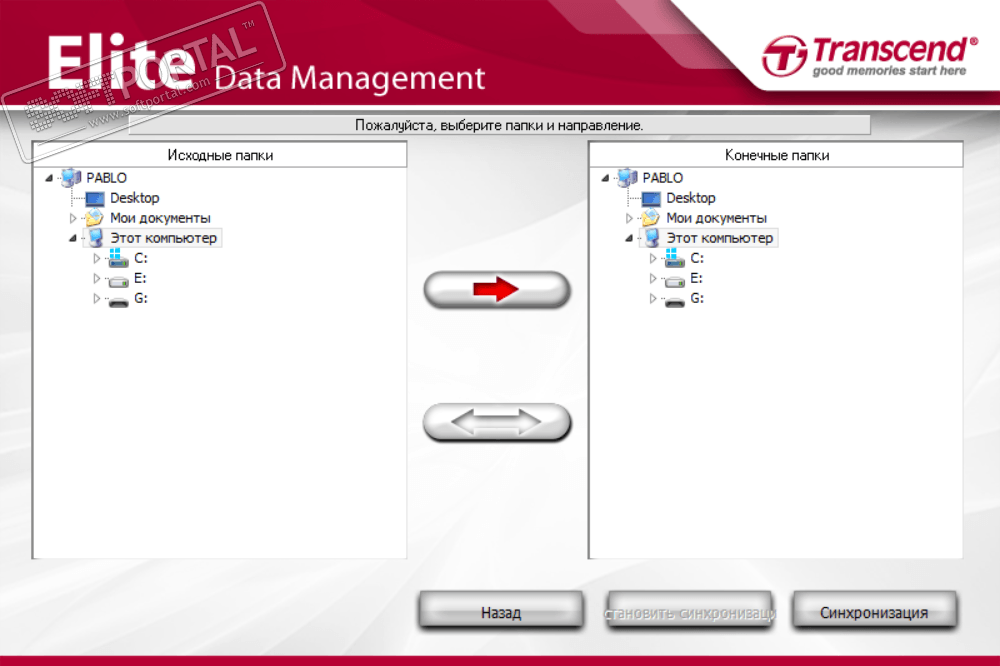Image resolution: width=1000 pixels, height=666 pixels.
Task: Click C: drive icon in source folders
Action: [x=118, y=258]
